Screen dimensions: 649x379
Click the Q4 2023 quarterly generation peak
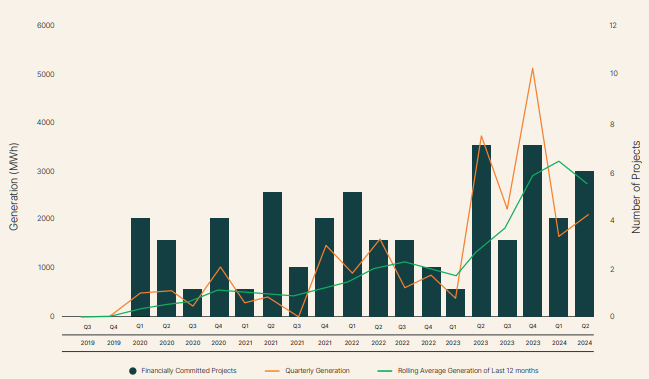point(533,68)
